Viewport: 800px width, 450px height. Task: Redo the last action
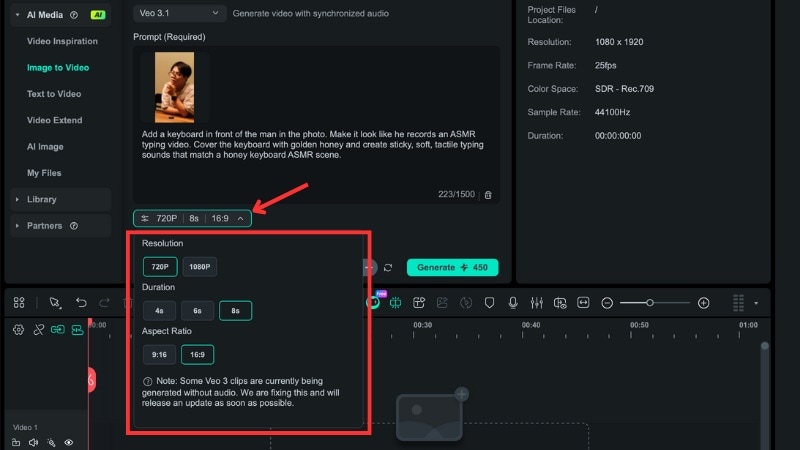[x=105, y=303]
